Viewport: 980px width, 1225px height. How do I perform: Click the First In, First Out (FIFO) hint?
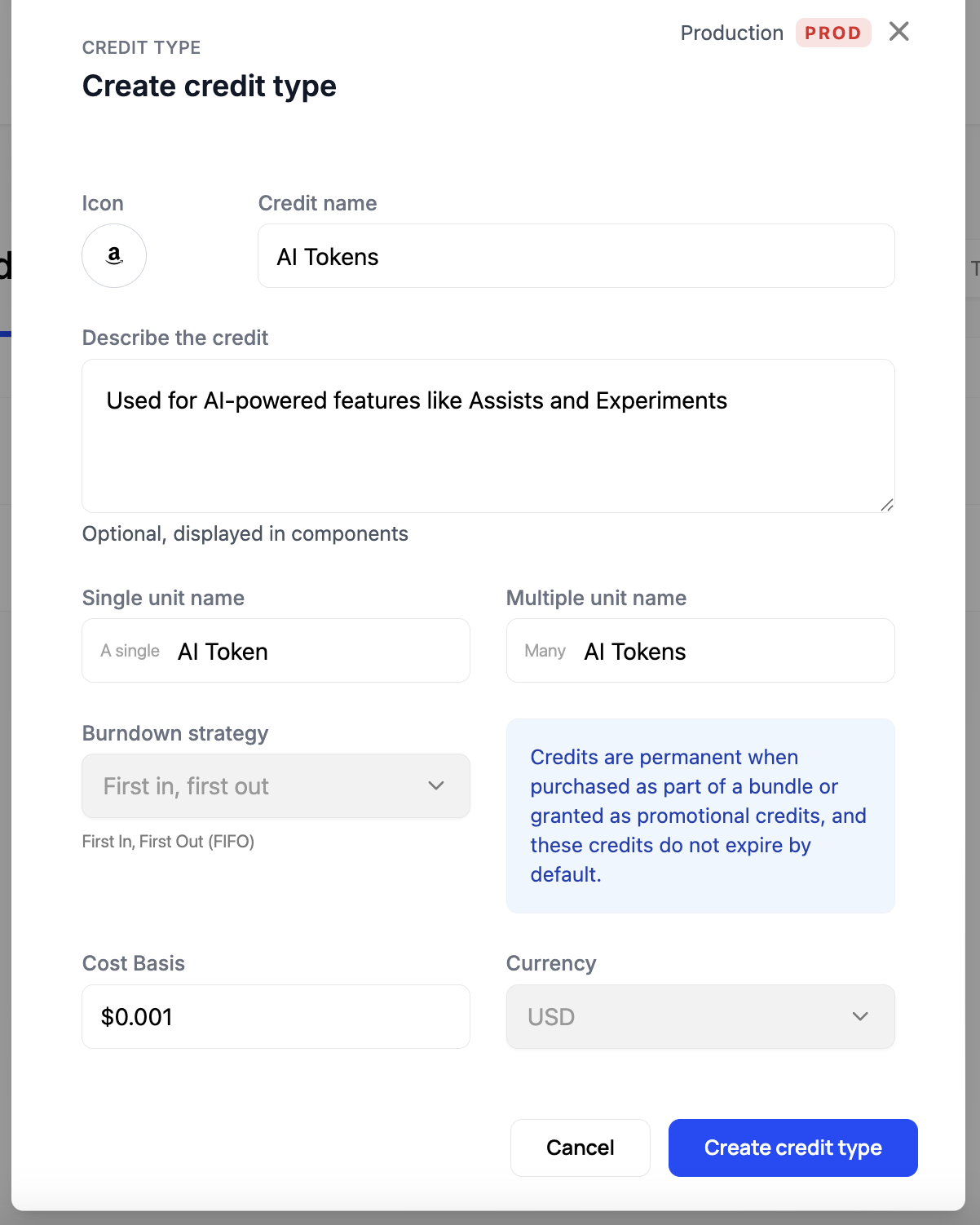pos(168,842)
